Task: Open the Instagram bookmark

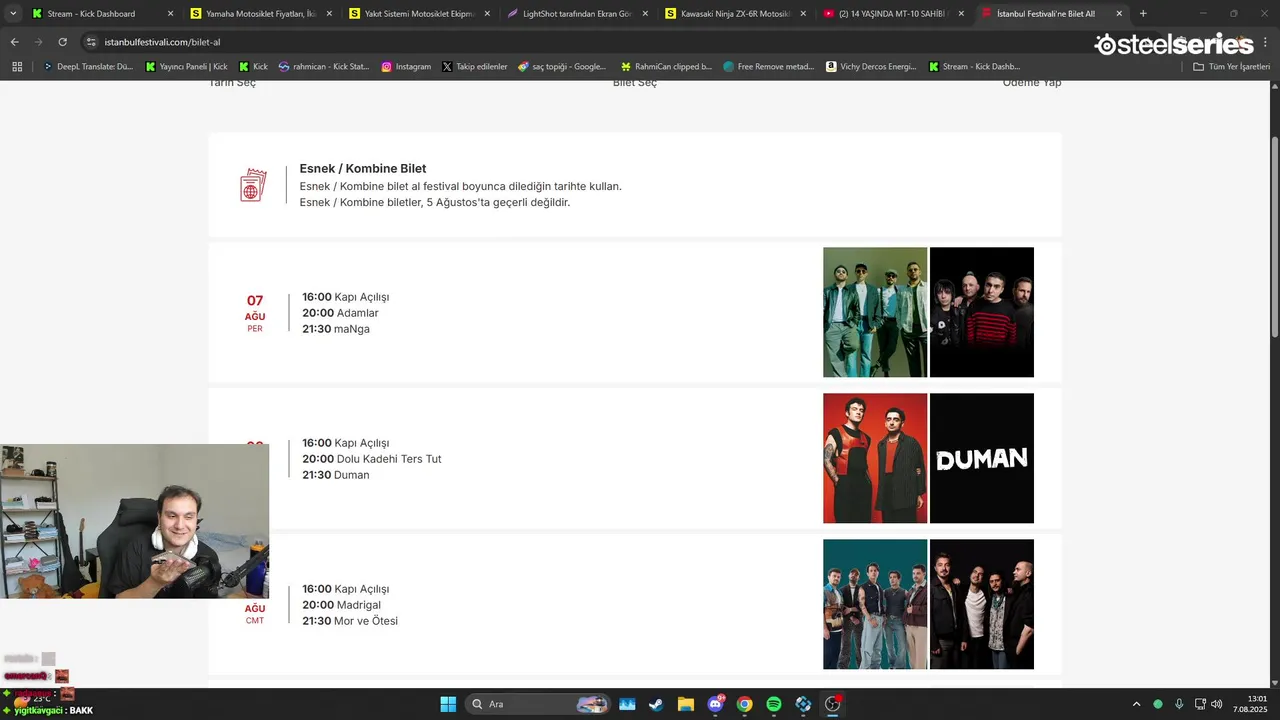Action: pyautogui.click(x=406, y=67)
